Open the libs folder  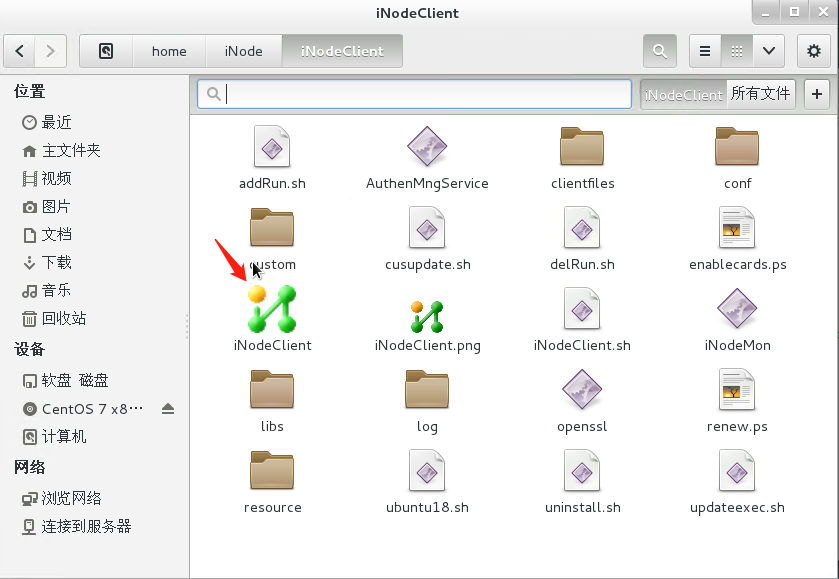(x=272, y=389)
